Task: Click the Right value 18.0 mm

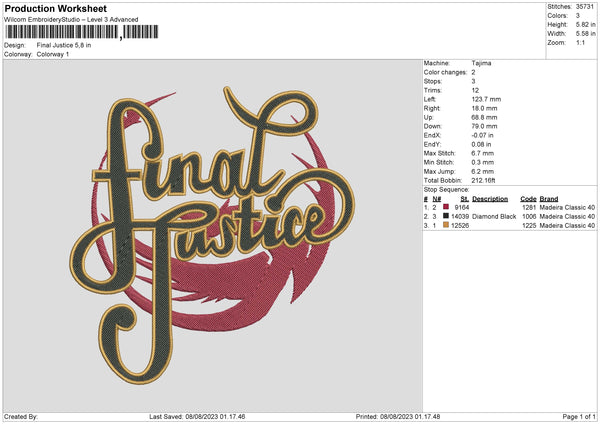Action: 484,108
